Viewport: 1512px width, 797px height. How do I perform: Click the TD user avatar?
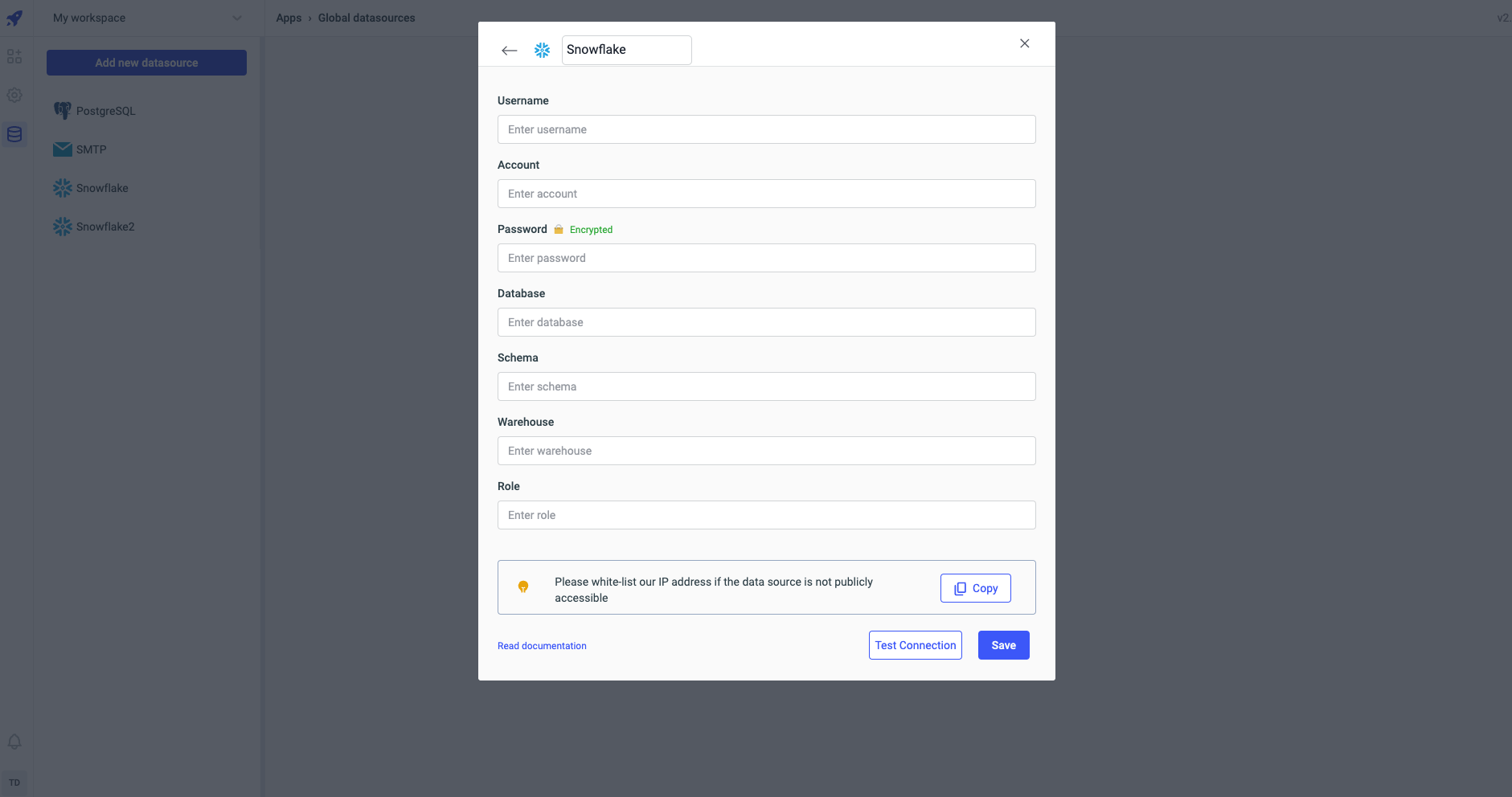click(x=14, y=783)
